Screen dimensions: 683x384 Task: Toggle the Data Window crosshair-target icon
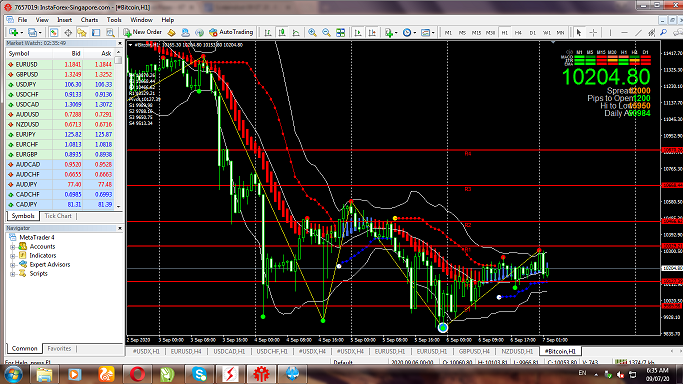[68, 33]
